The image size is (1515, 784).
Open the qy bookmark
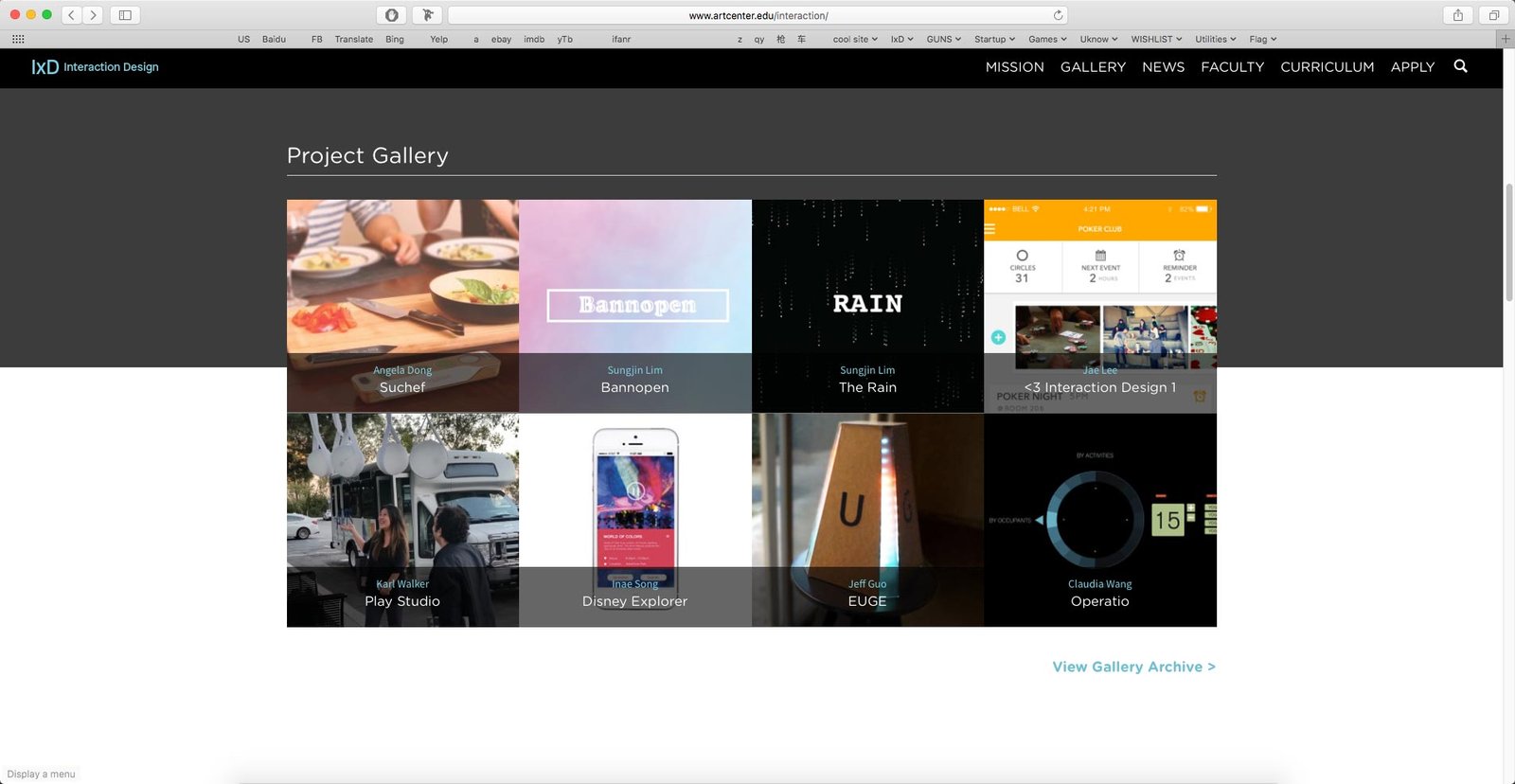[x=758, y=39]
